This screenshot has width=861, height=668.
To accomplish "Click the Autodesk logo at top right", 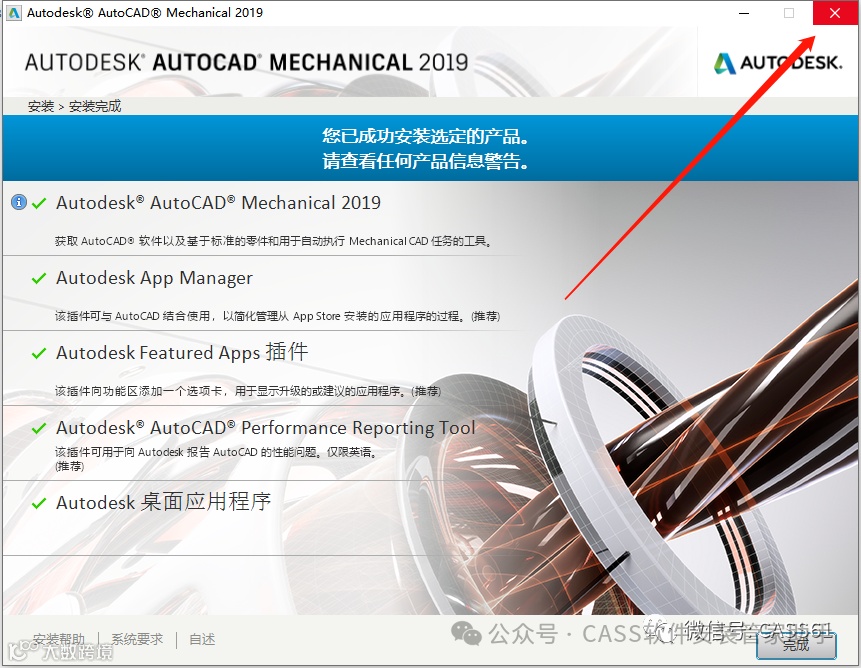I will [778, 63].
